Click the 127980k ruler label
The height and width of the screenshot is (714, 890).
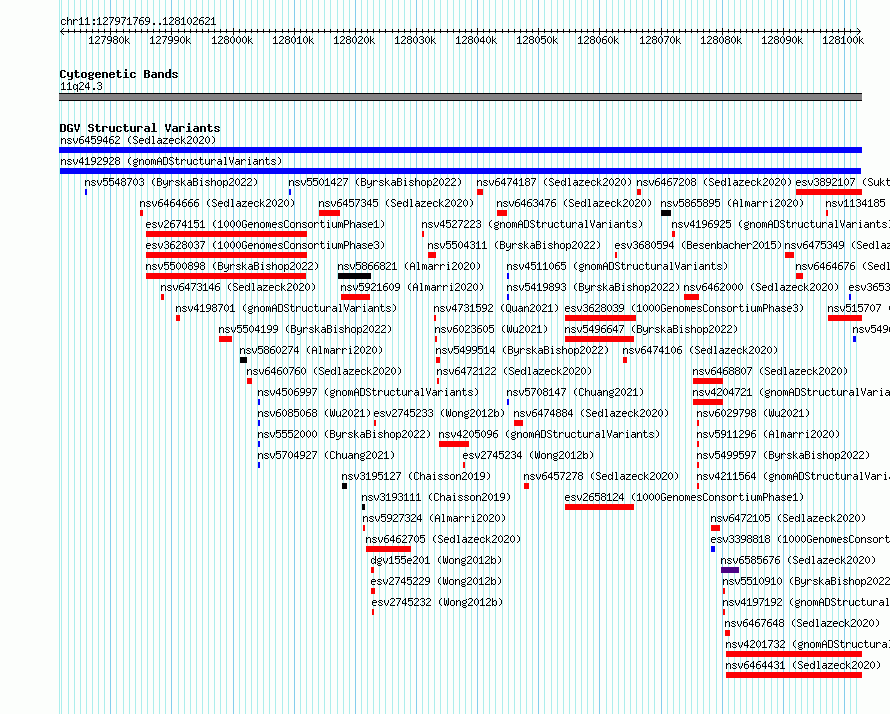[109, 40]
